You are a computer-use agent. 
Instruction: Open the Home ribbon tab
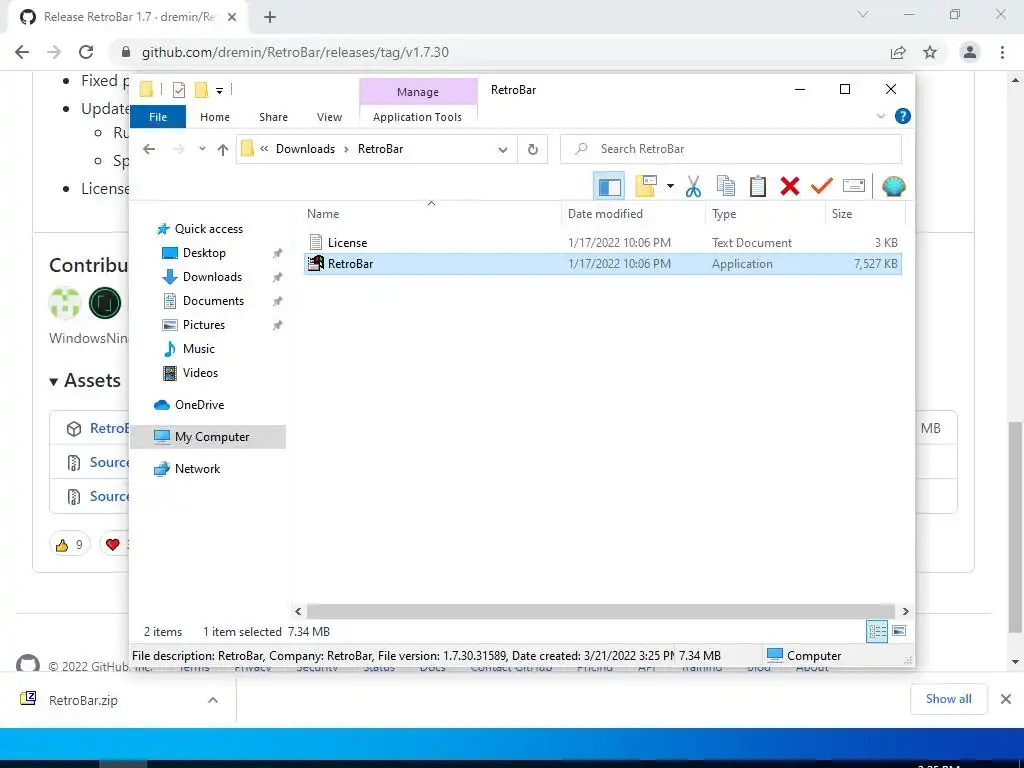pos(215,117)
